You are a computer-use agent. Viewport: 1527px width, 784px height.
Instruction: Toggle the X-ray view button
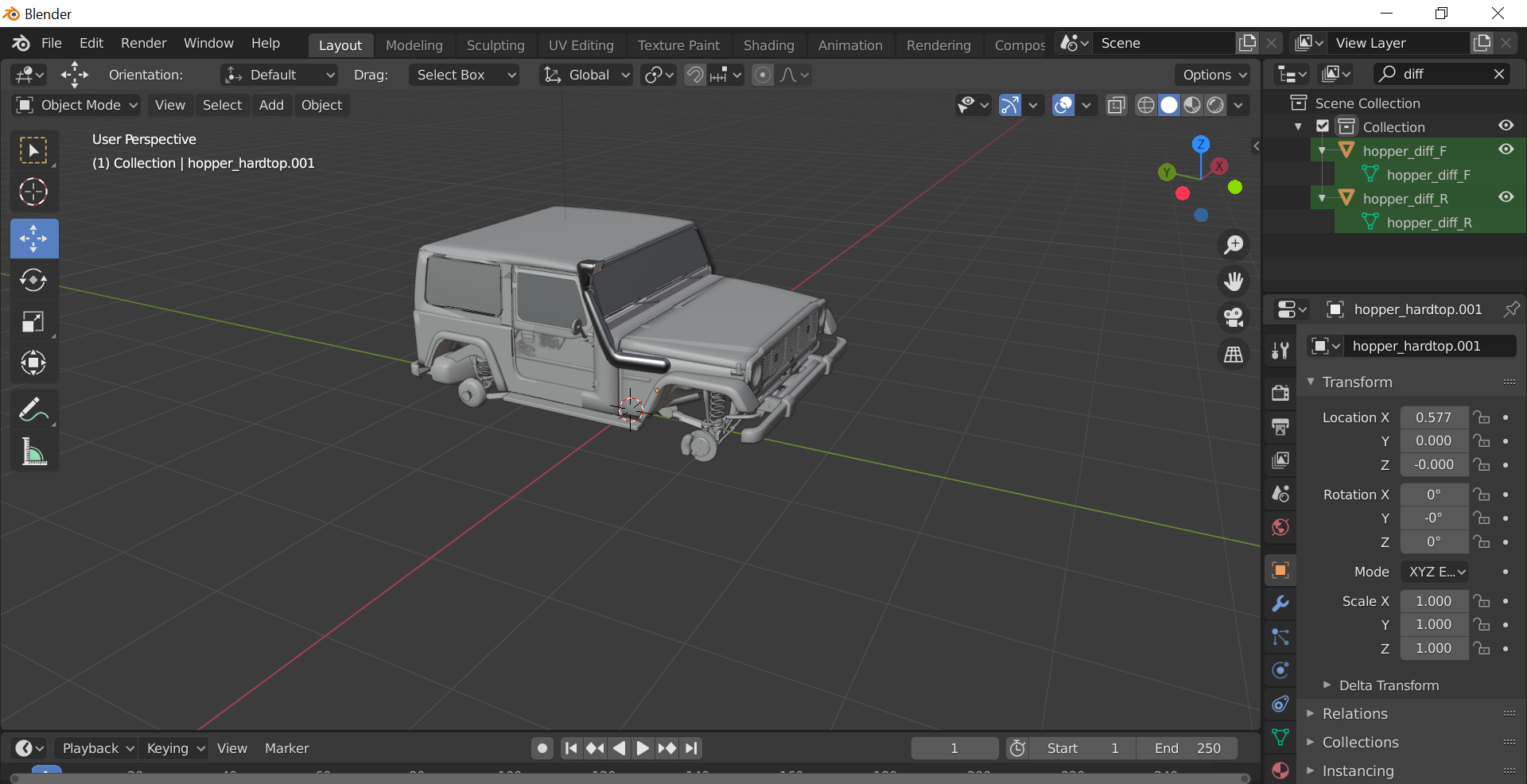point(1116,105)
